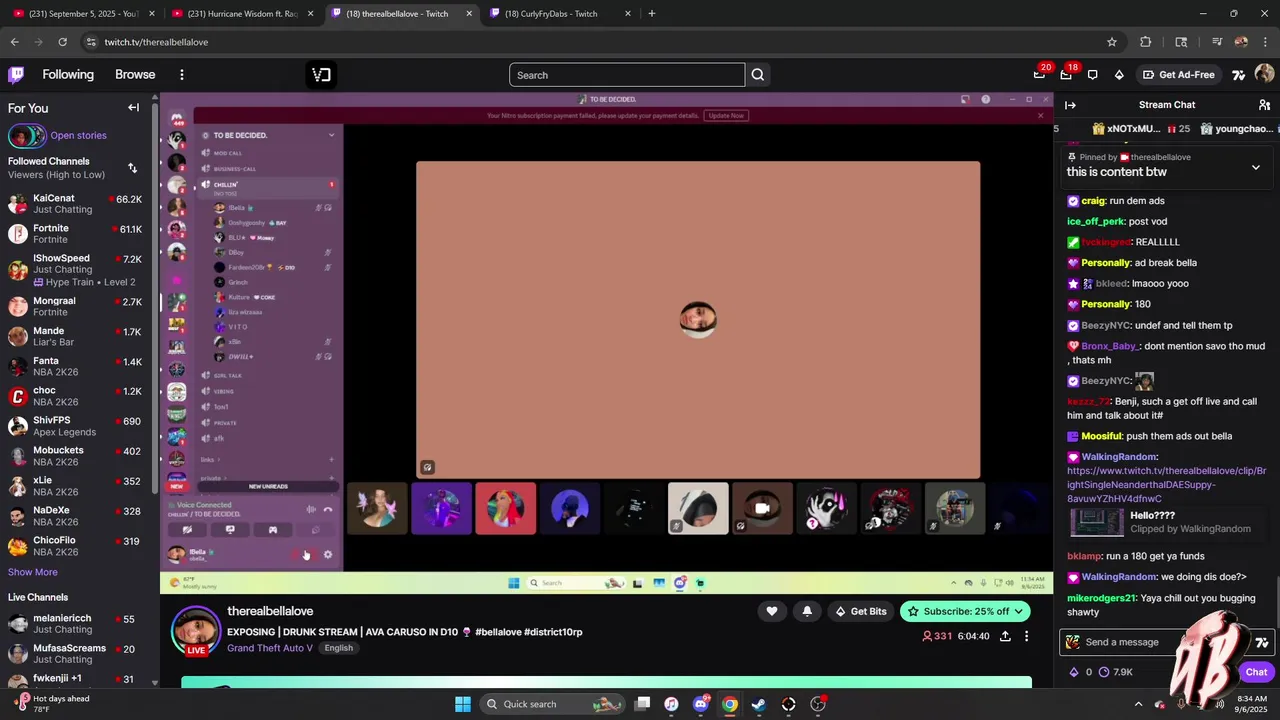Click the Hello???? clip thumbnail in chat

click(1097, 523)
